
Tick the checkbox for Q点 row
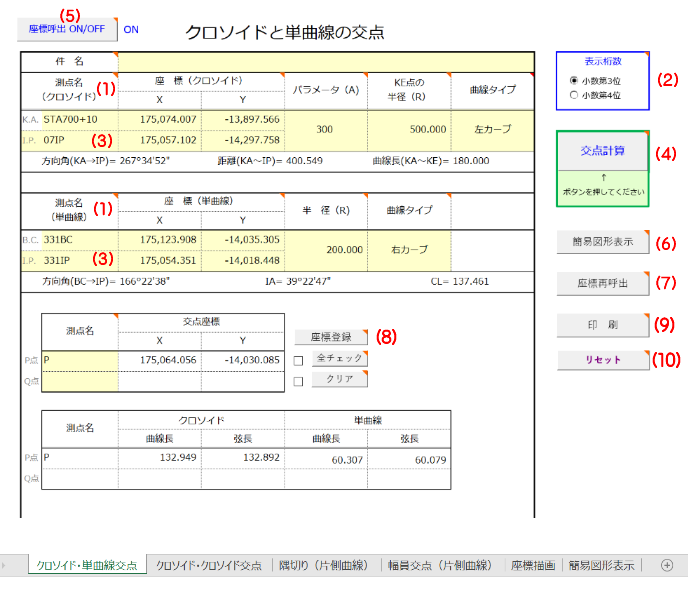(x=299, y=381)
